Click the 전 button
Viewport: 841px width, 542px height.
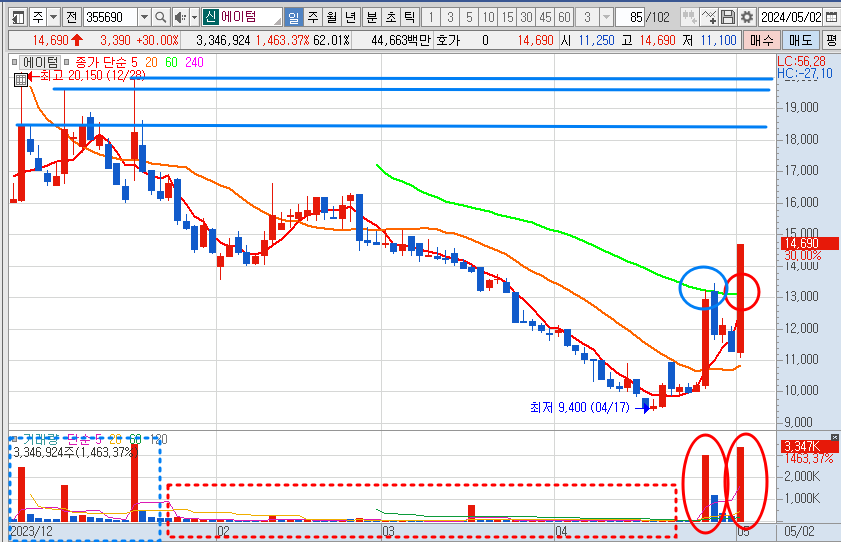tap(71, 18)
